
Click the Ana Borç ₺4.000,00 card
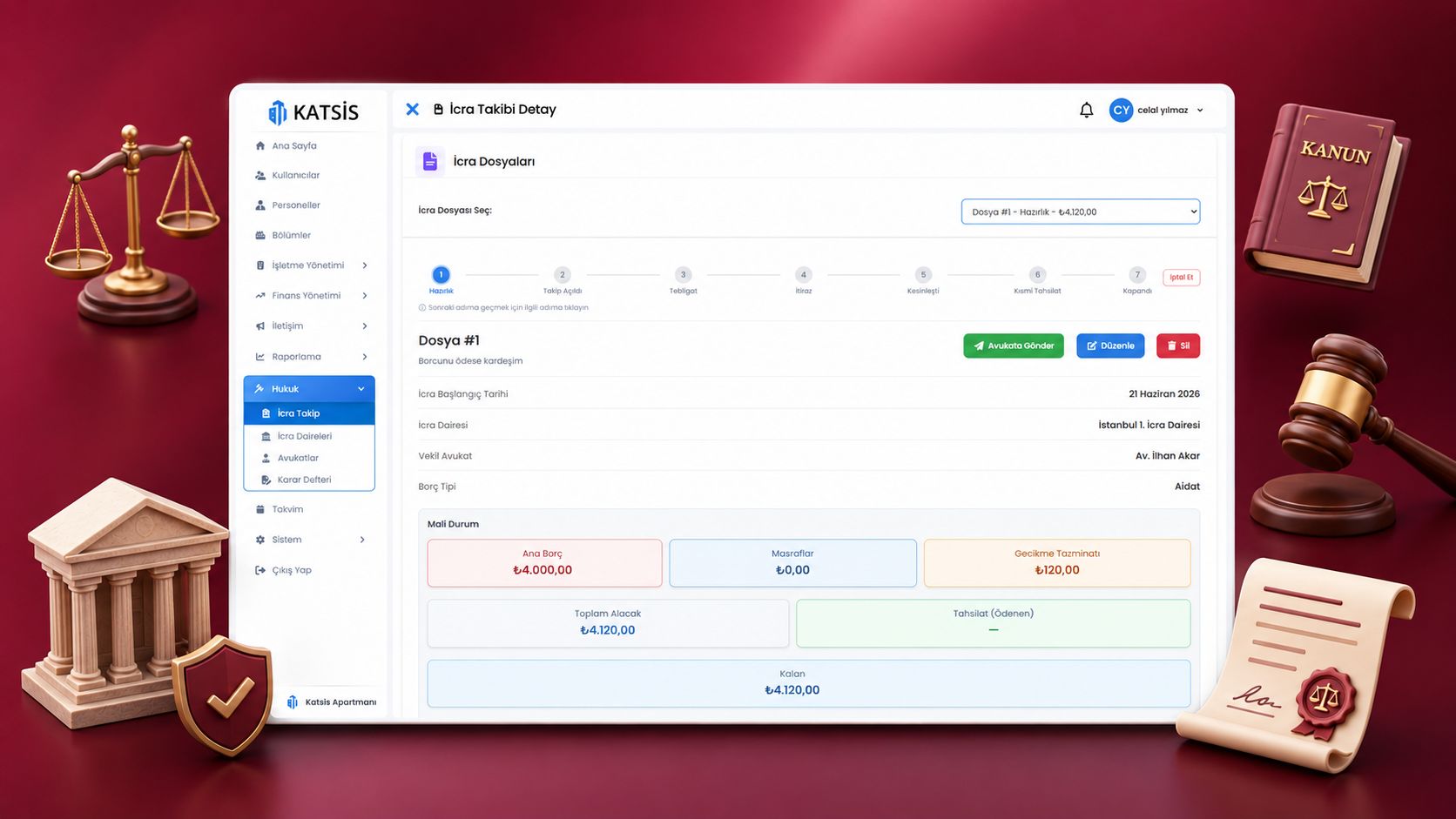coord(544,563)
